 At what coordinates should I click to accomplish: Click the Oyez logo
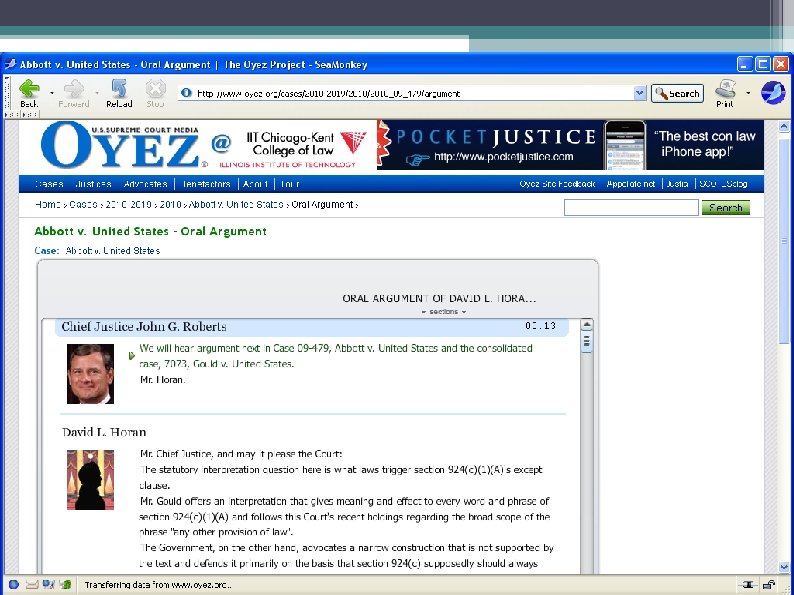click(120, 145)
